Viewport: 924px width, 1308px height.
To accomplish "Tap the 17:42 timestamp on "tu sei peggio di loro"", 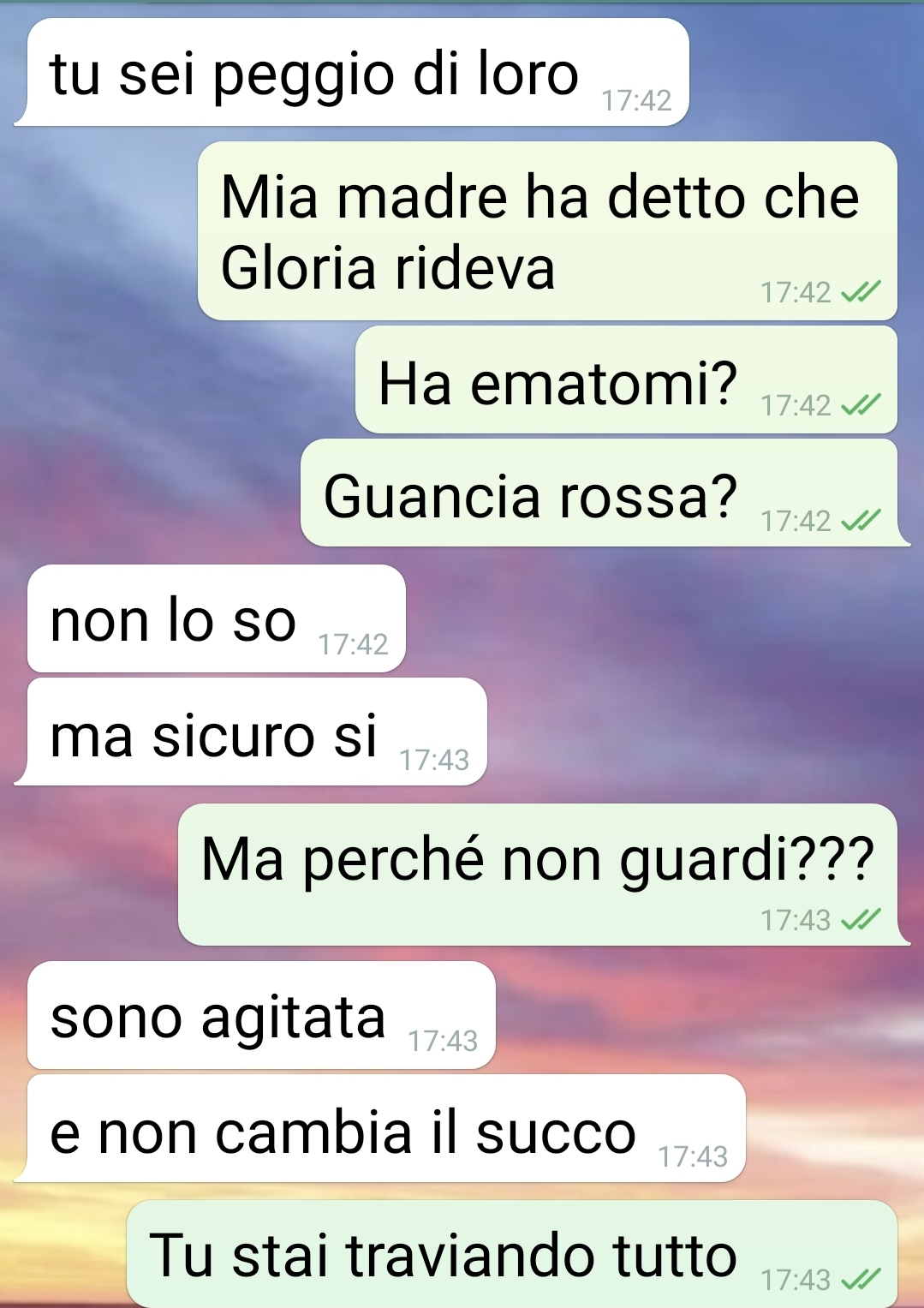I will tap(636, 101).
